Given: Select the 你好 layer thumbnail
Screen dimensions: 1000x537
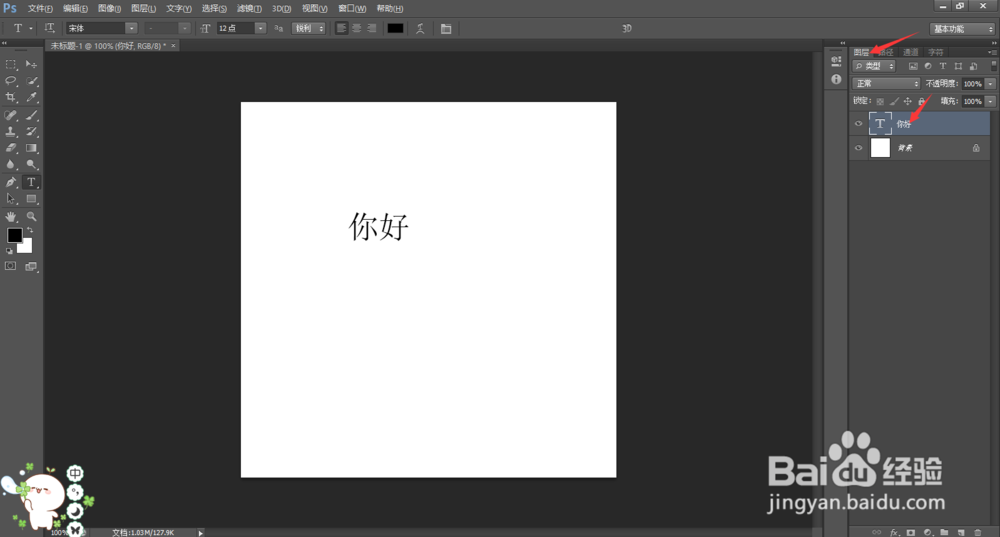Looking at the screenshot, I should coord(880,124).
